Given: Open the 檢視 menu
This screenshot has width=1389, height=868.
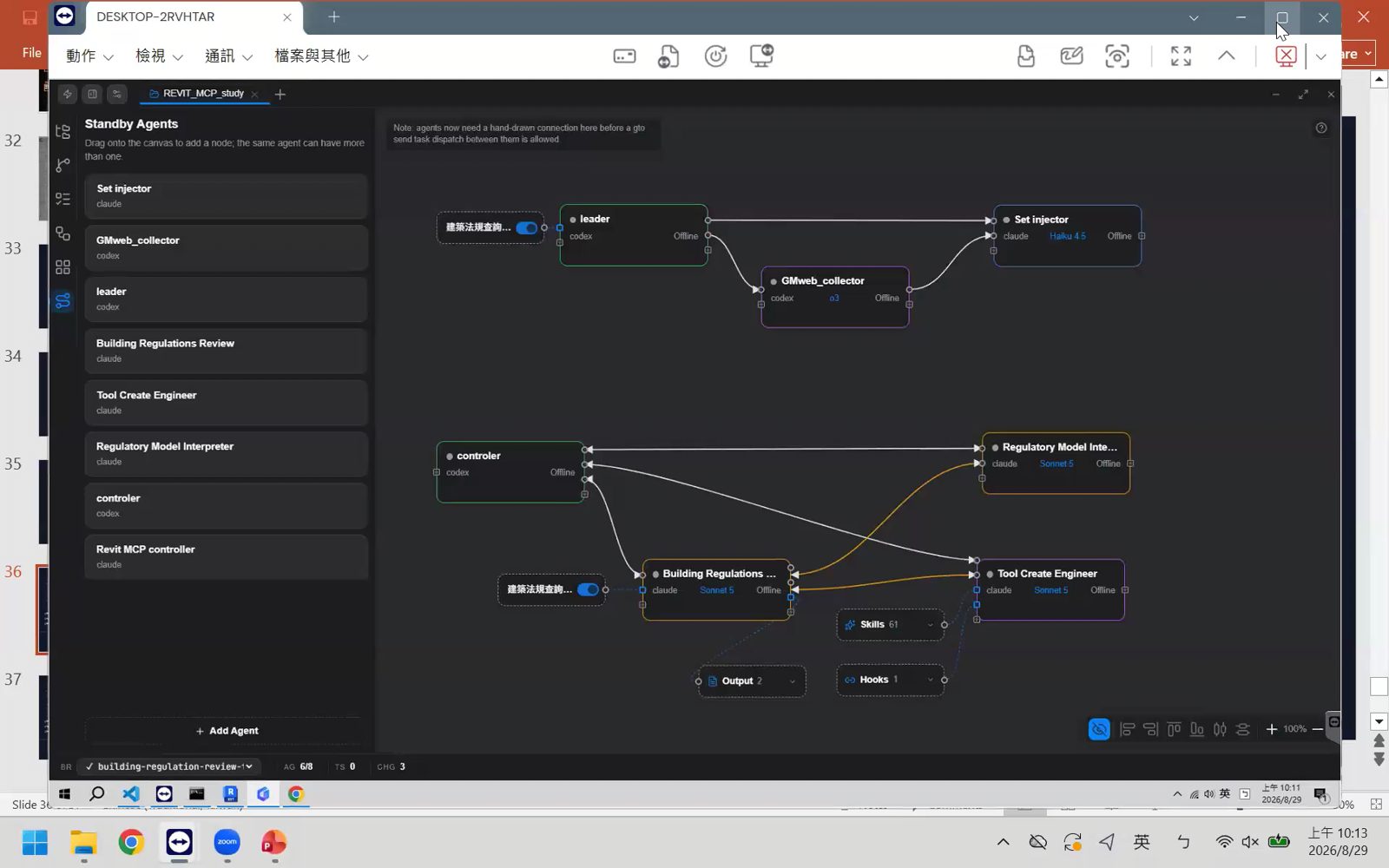Looking at the screenshot, I should [159, 56].
